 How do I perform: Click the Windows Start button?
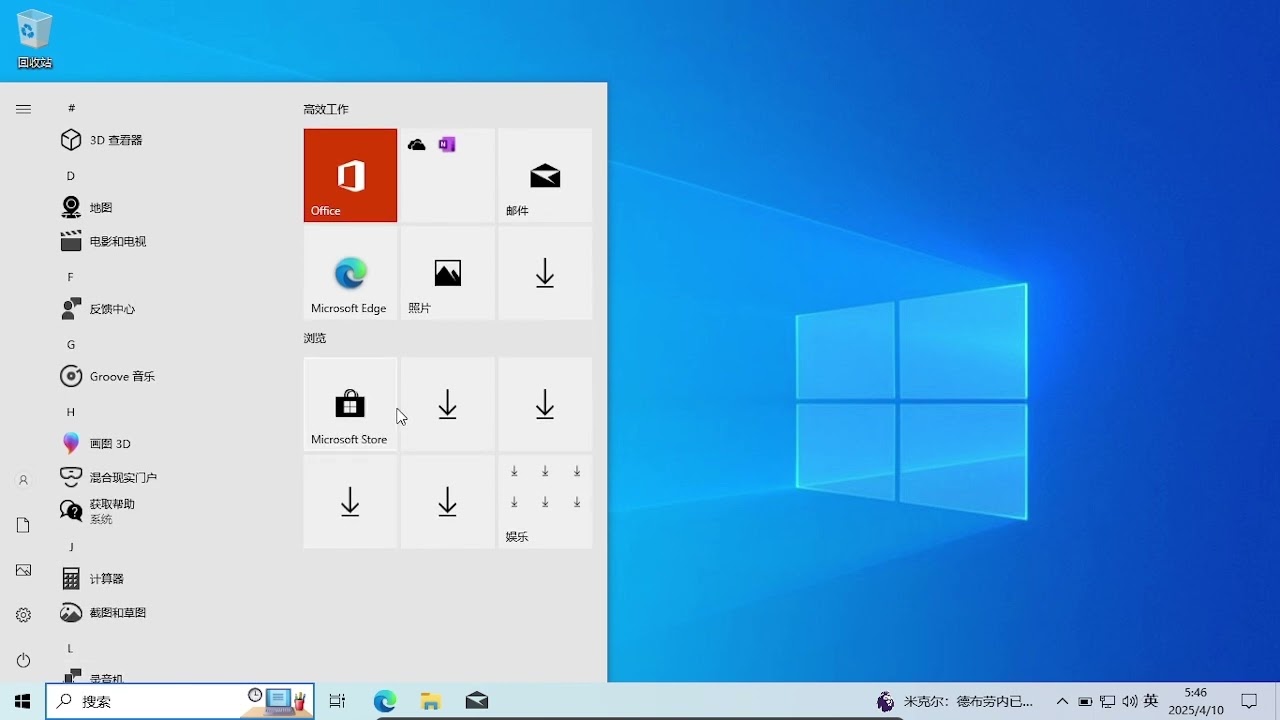(23, 701)
